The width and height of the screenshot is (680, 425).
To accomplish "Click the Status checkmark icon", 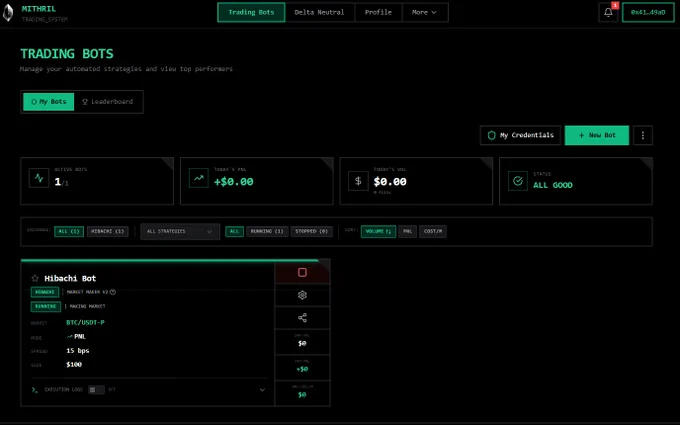I will (518, 181).
